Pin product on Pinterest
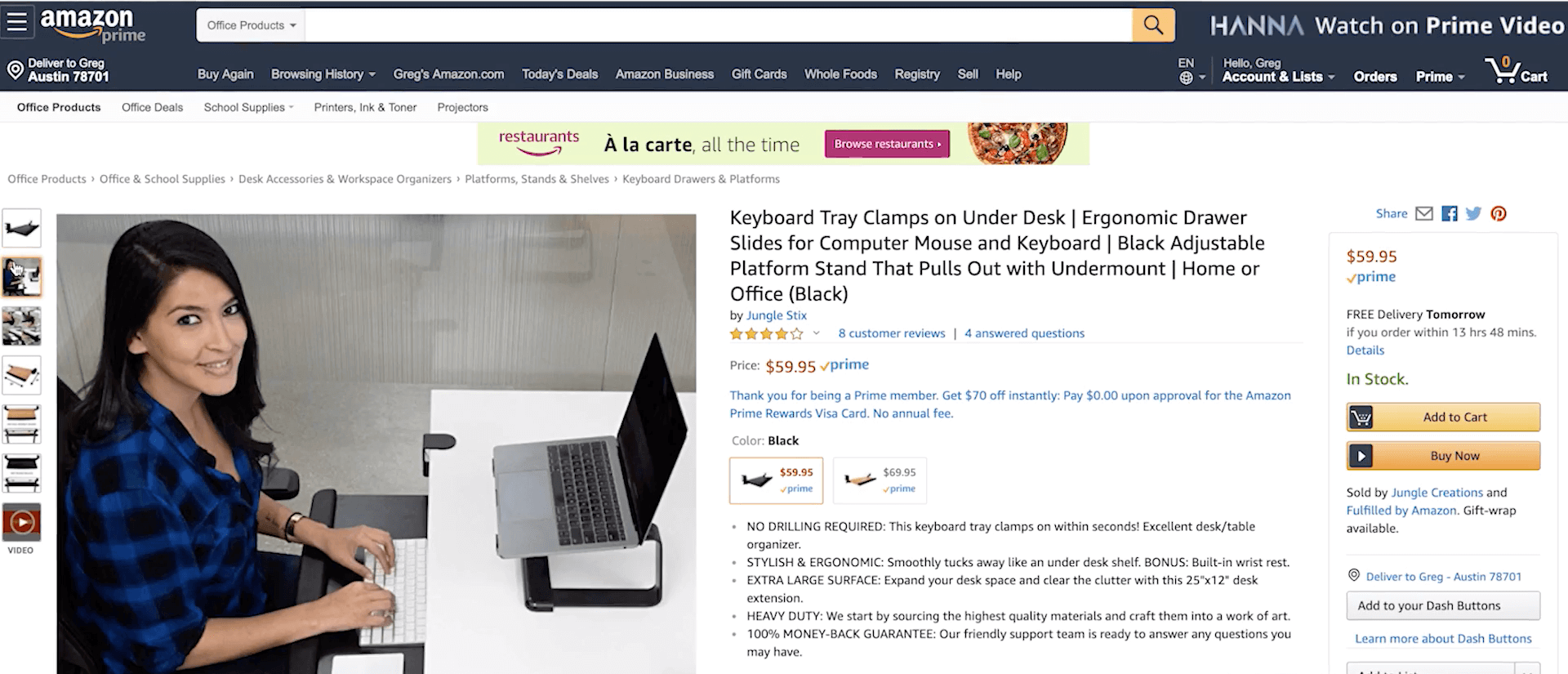 pyautogui.click(x=1499, y=213)
